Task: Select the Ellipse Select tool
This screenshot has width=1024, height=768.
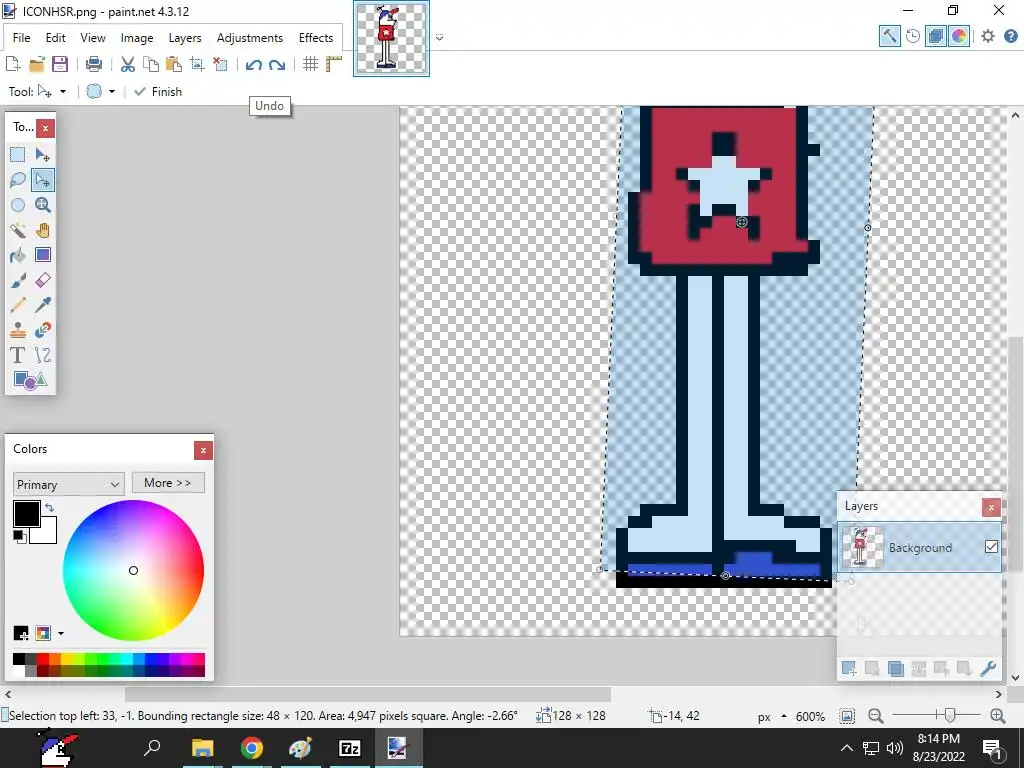Action: tap(18, 205)
